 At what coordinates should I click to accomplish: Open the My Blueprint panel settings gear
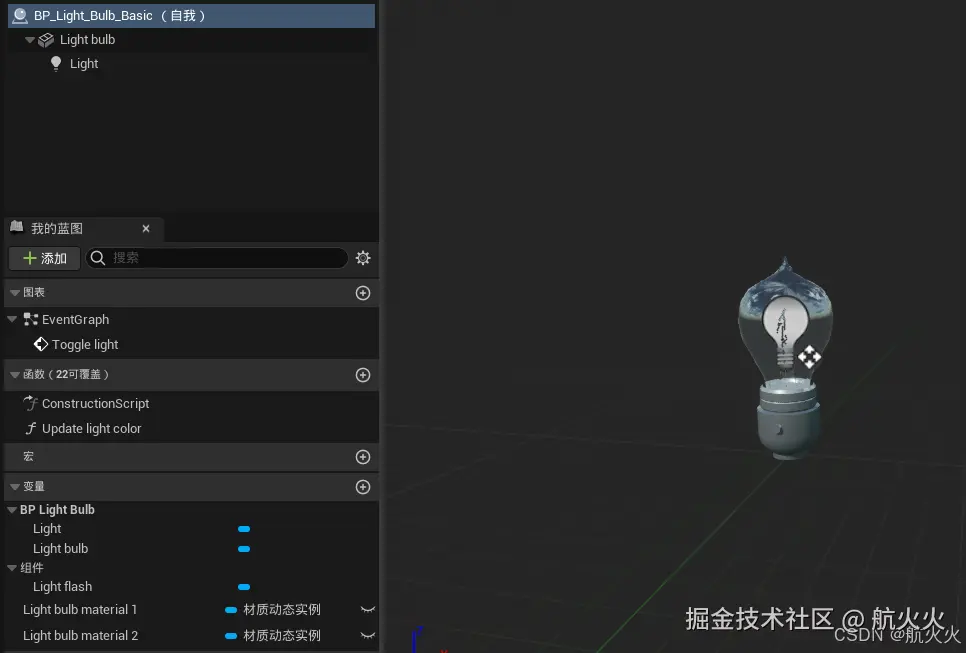point(362,258)
